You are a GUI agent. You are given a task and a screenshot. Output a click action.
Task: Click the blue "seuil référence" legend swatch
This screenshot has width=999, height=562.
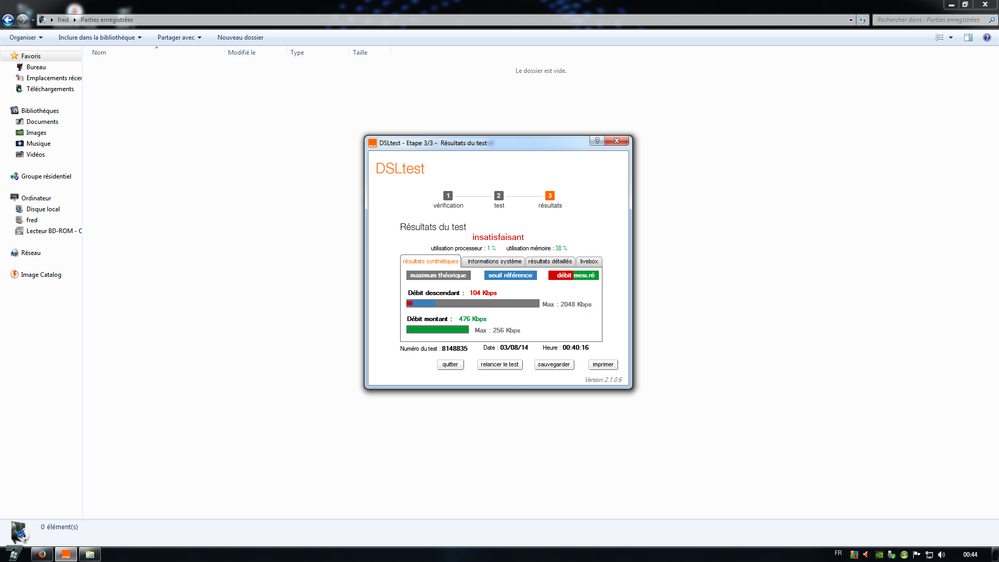pyautogui.click(x=510, y=275)
